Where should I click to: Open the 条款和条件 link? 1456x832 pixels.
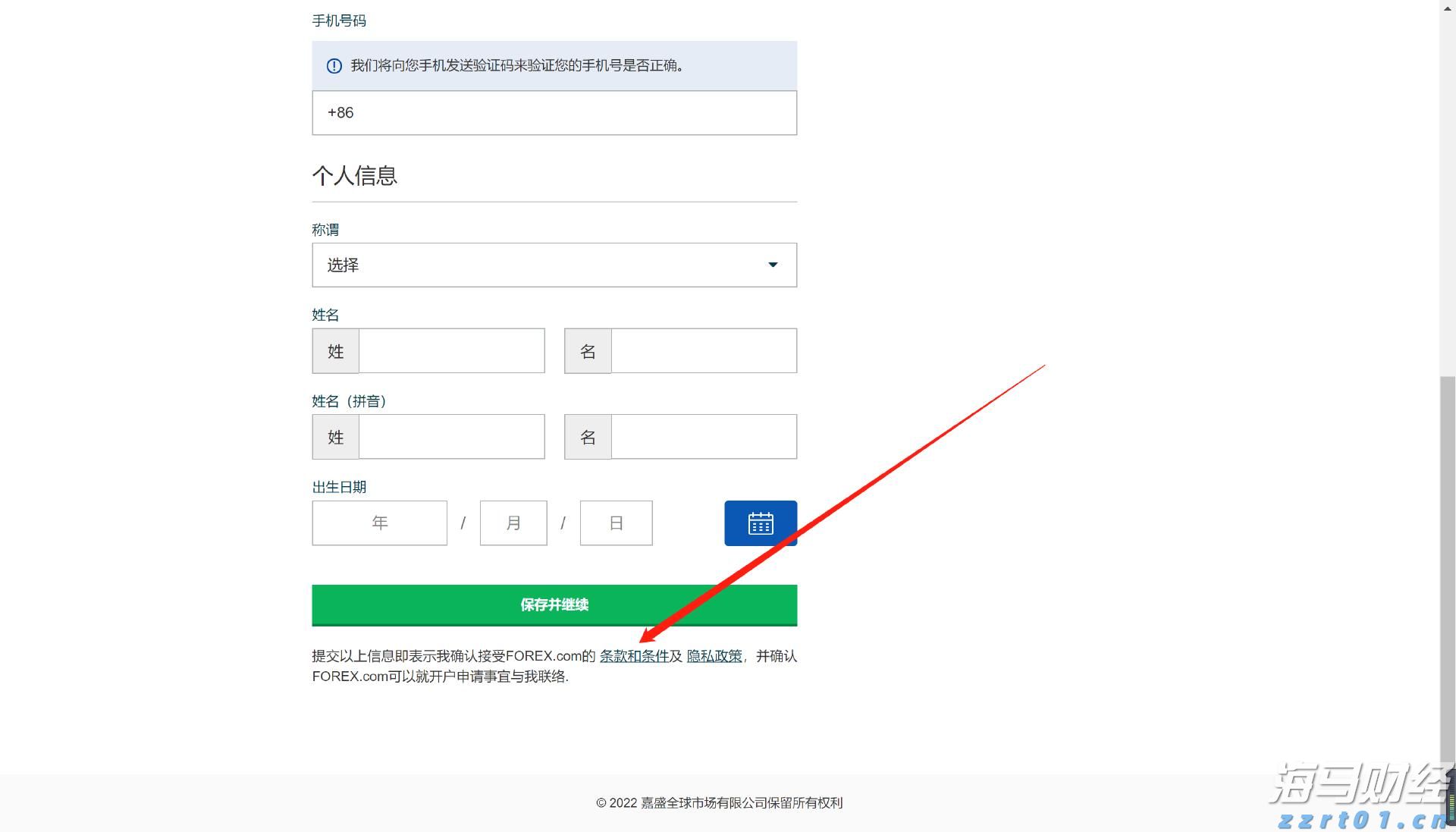click(635, 656)
